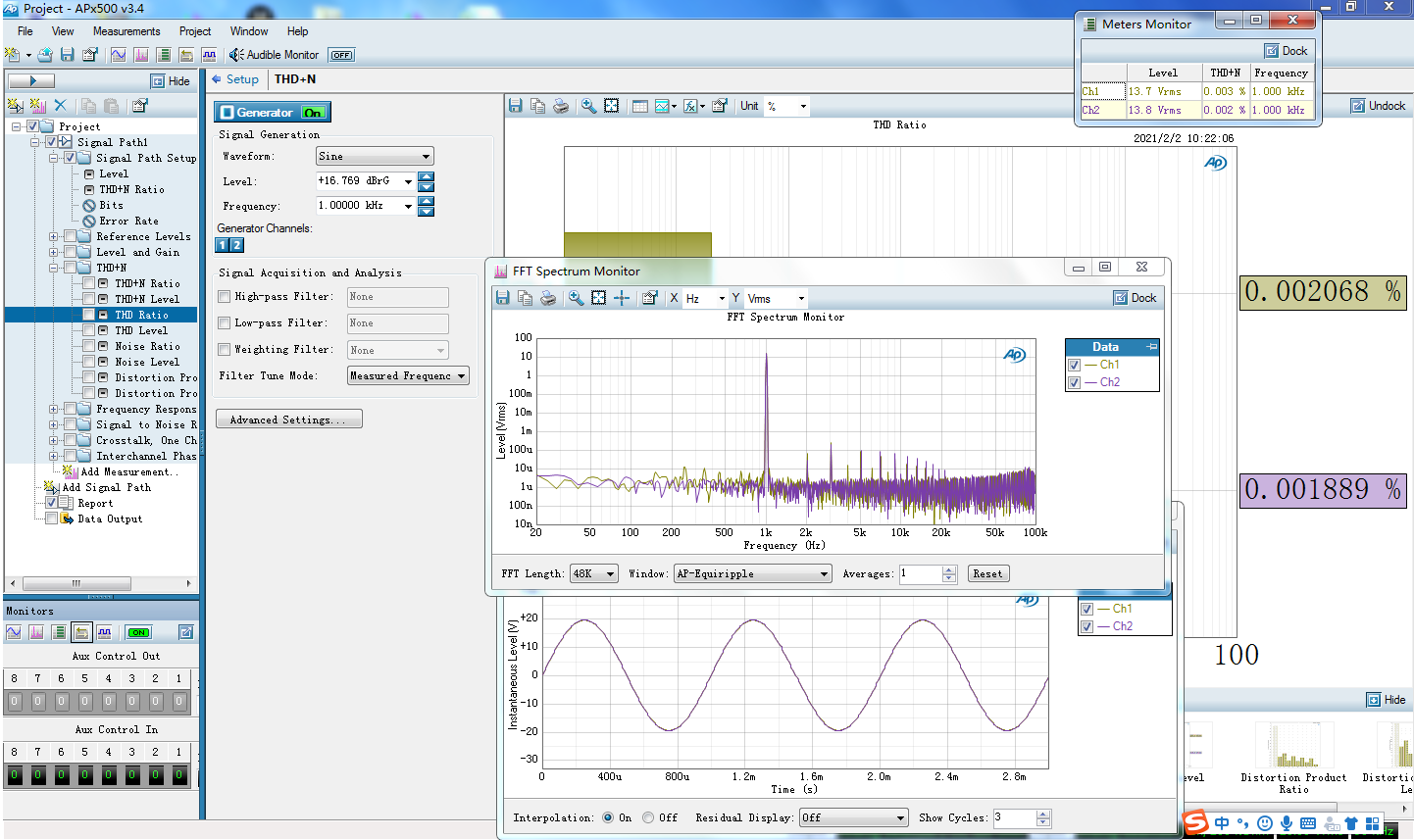
Task: Open the View menu
Action: [x=63, y=31]
